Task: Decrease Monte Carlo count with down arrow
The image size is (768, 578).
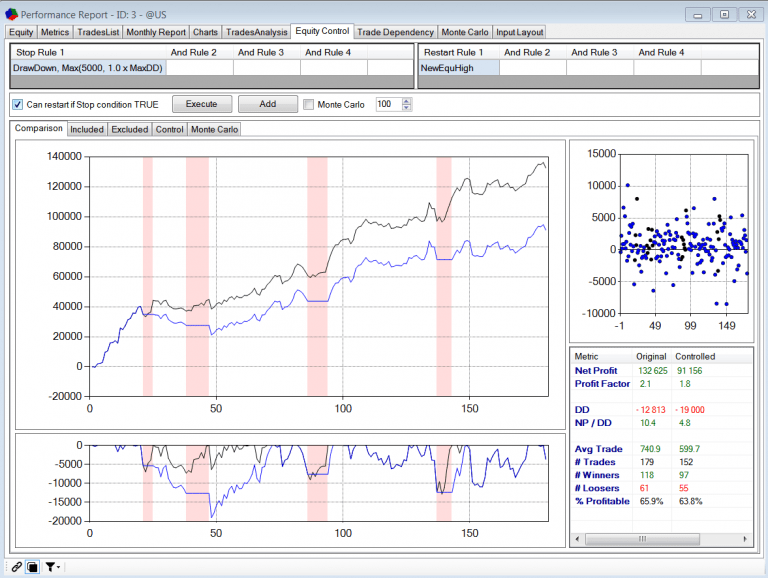Action: [x=406, y=108]
